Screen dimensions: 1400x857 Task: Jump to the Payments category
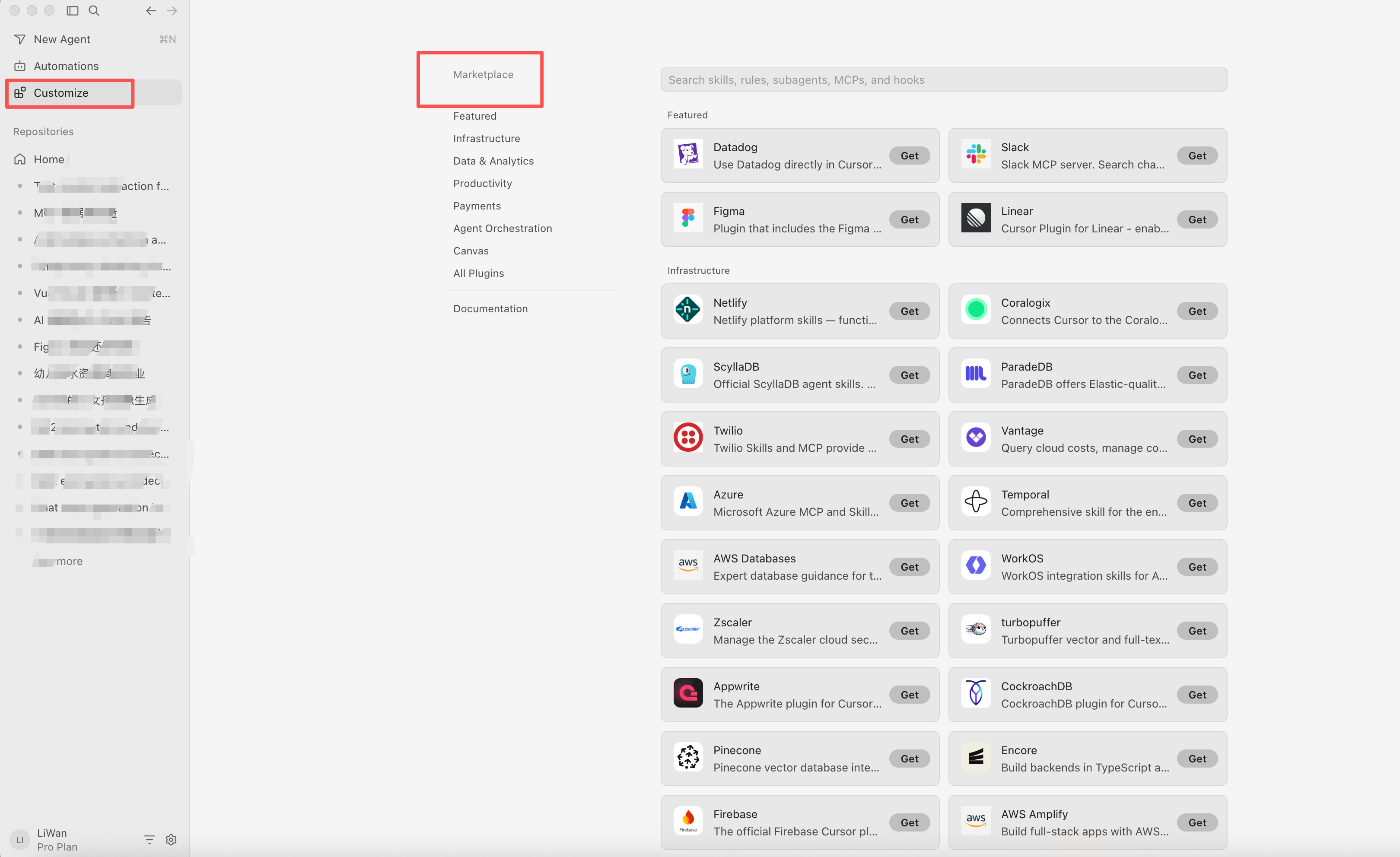click(x=477, y=206)
